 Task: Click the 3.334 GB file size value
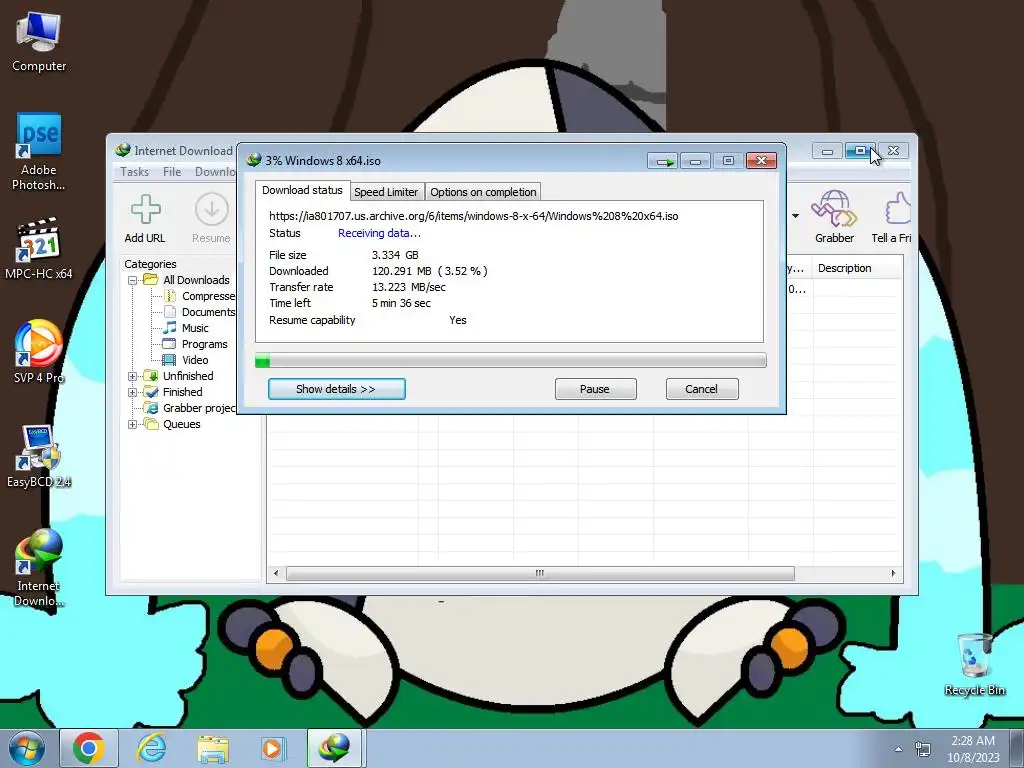pos(395,255)
